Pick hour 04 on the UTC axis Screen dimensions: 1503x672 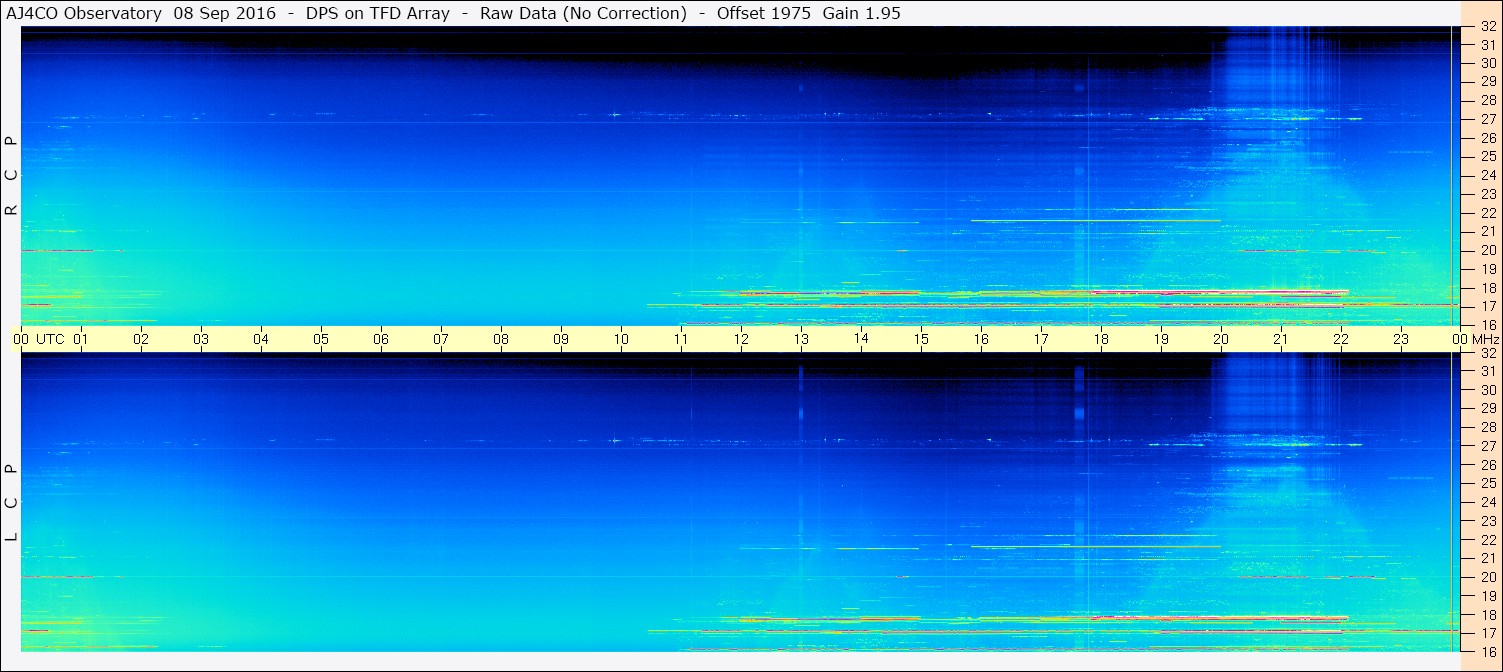pyautogui.click(x=261, y=339)
